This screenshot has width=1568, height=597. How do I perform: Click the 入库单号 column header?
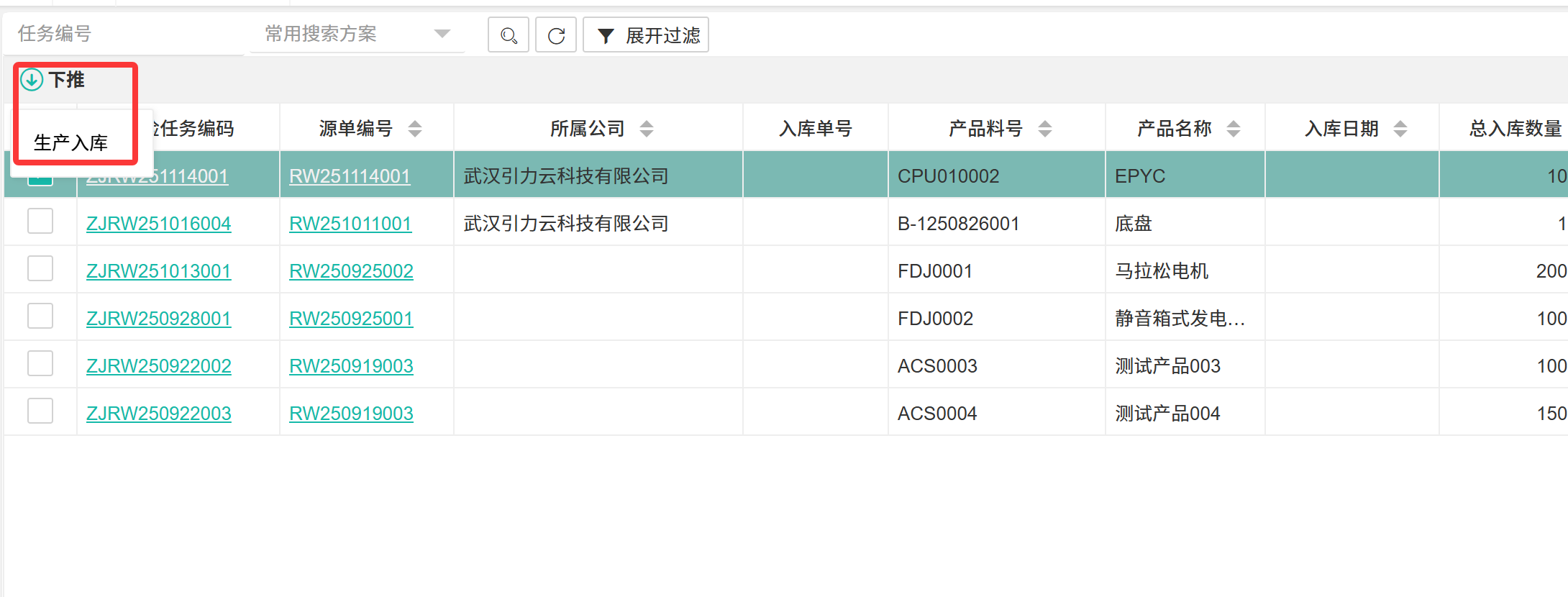pos(816,129)
